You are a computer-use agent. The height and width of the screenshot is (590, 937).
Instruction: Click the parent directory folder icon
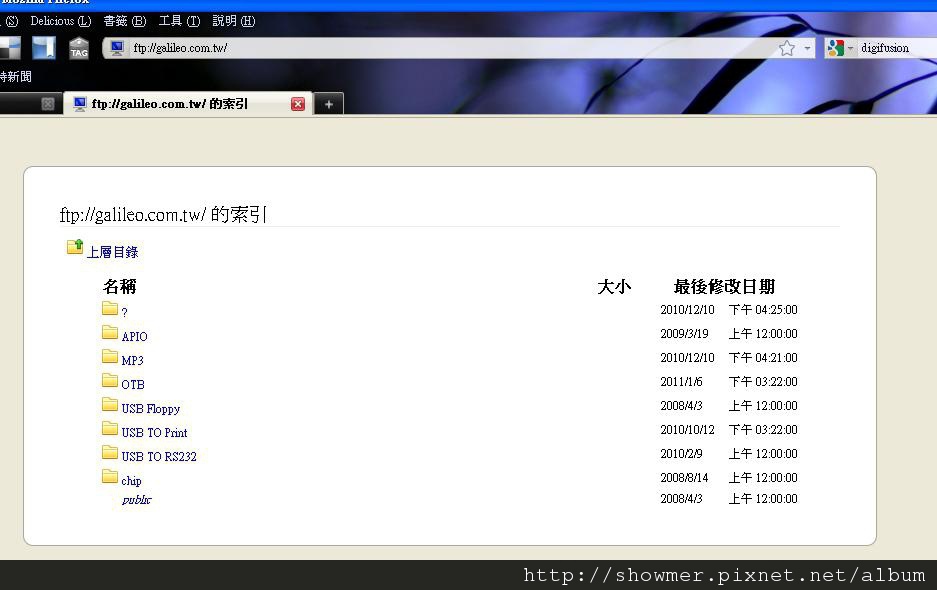tap(75, 247)
